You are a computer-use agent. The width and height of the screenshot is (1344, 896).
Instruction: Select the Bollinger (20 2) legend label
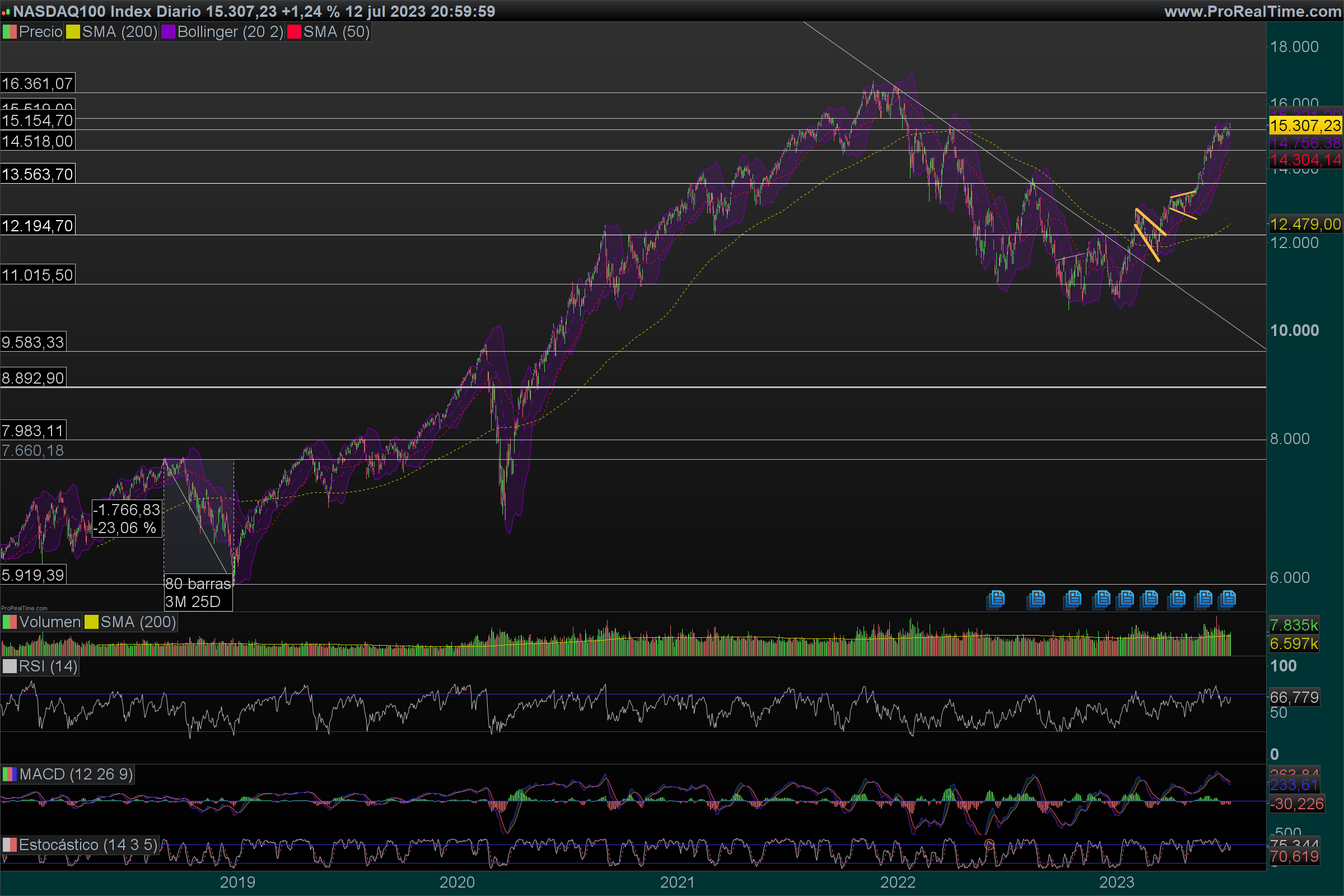click(x=230, y=32)
